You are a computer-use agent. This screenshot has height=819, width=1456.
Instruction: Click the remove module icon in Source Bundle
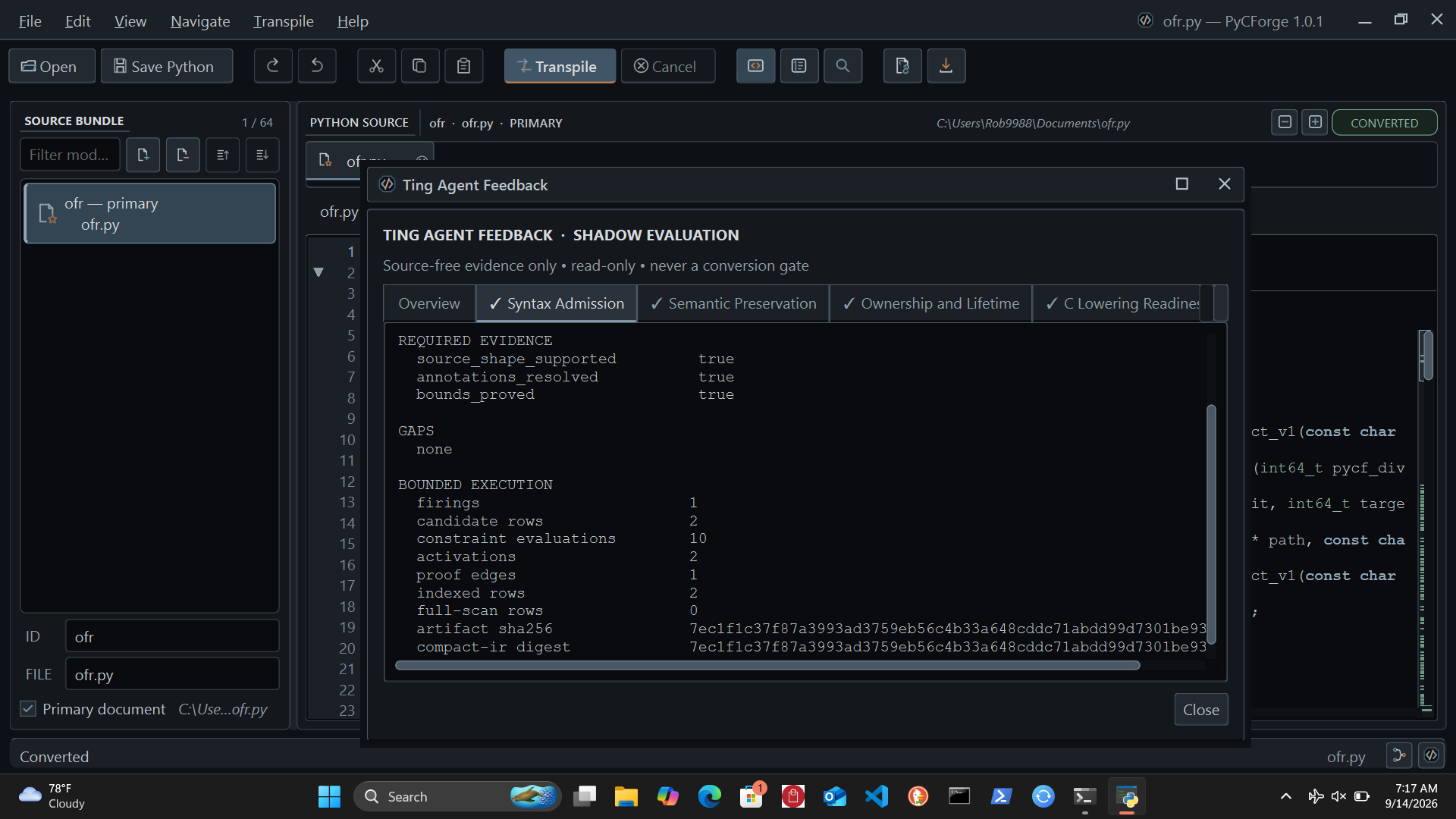pos(183,155)
